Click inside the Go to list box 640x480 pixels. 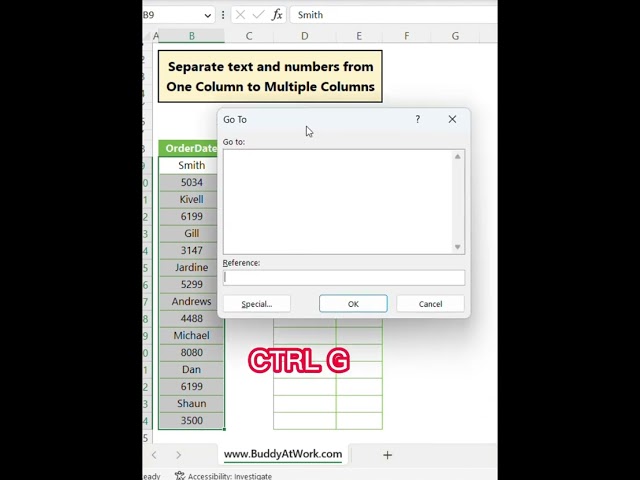click(338, 202)
